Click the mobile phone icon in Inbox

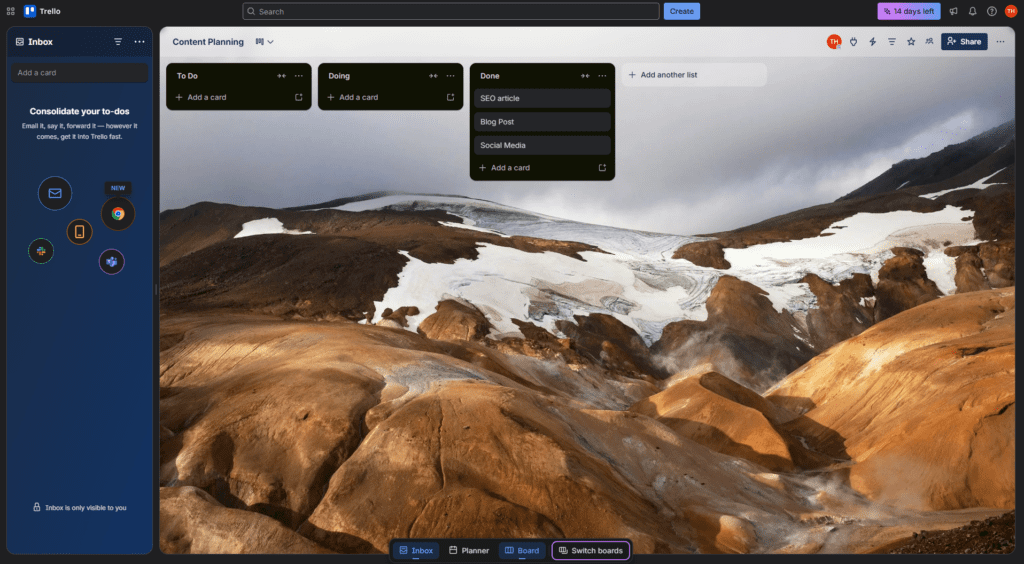(79, 232)
